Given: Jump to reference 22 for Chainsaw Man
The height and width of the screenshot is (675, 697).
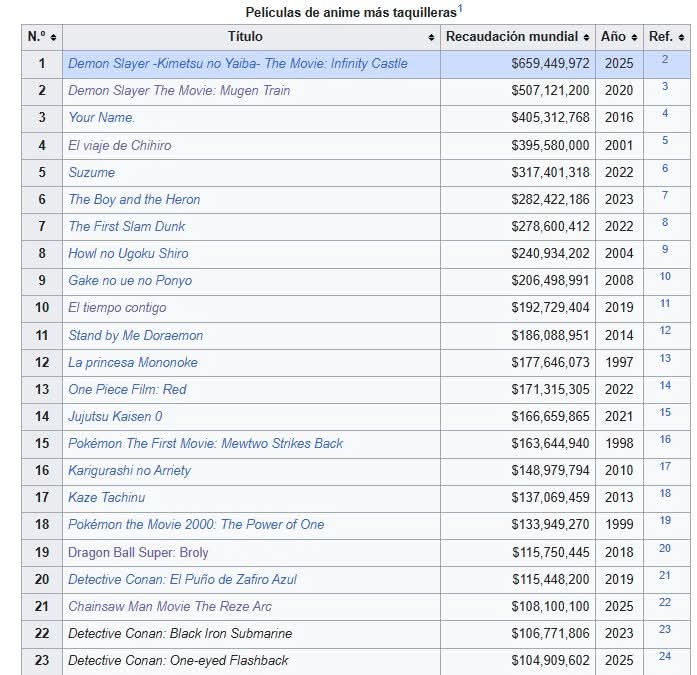Looking at the screenshot, I should tap(665, 603).
